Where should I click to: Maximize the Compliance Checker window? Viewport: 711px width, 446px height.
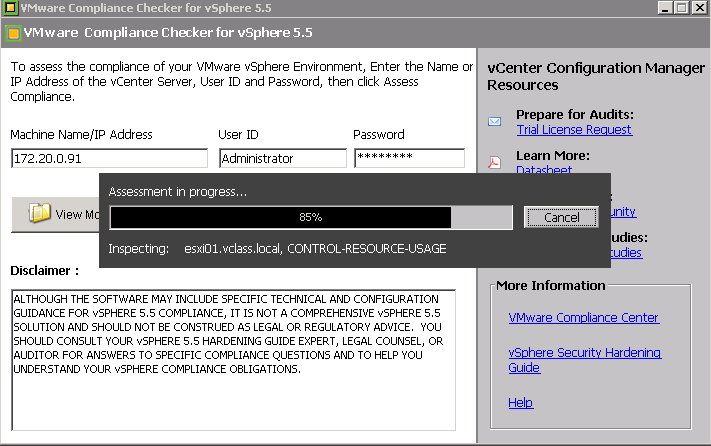(682, 8)
